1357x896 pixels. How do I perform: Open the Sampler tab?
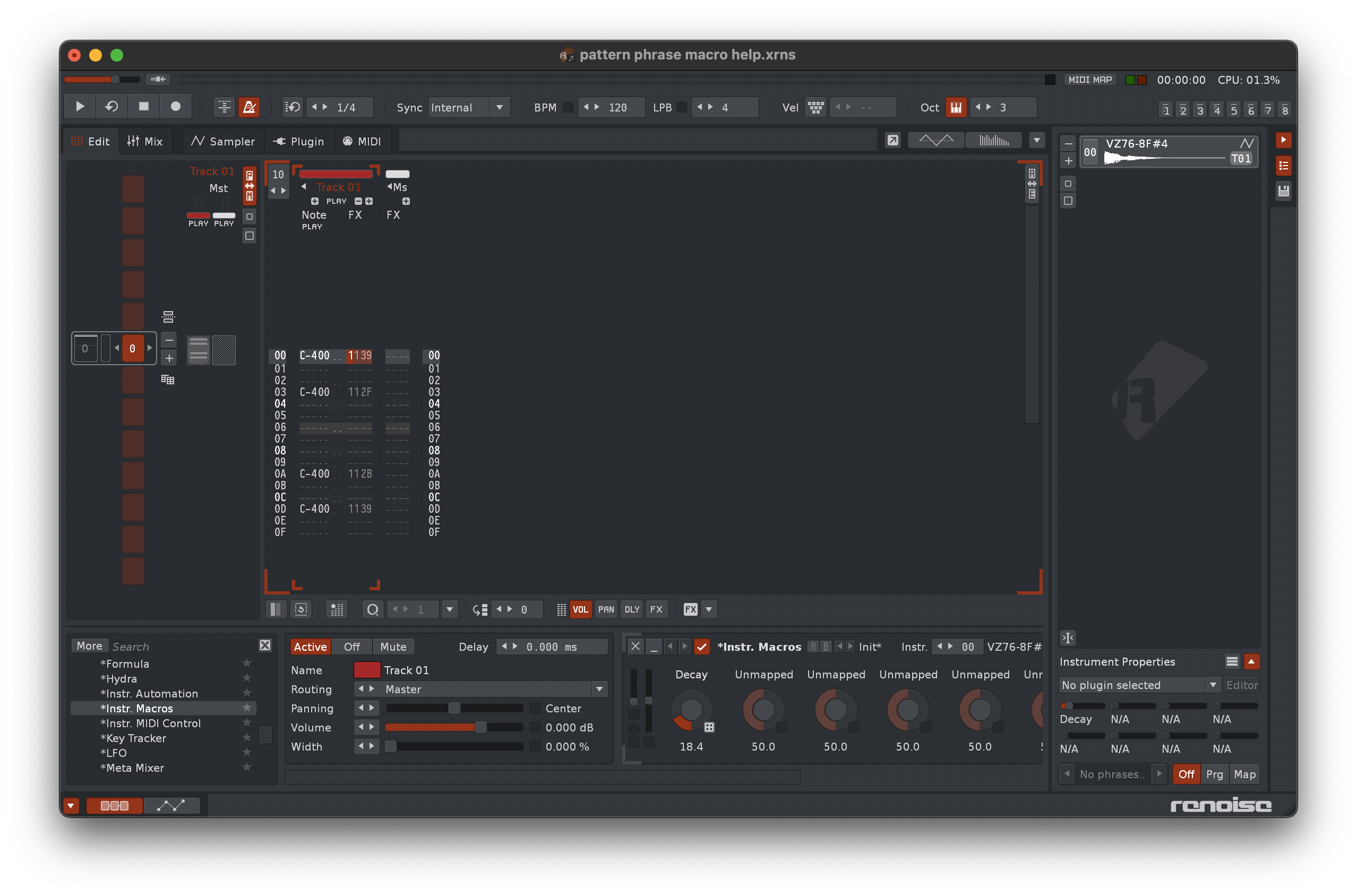click(x=223, y=141)
